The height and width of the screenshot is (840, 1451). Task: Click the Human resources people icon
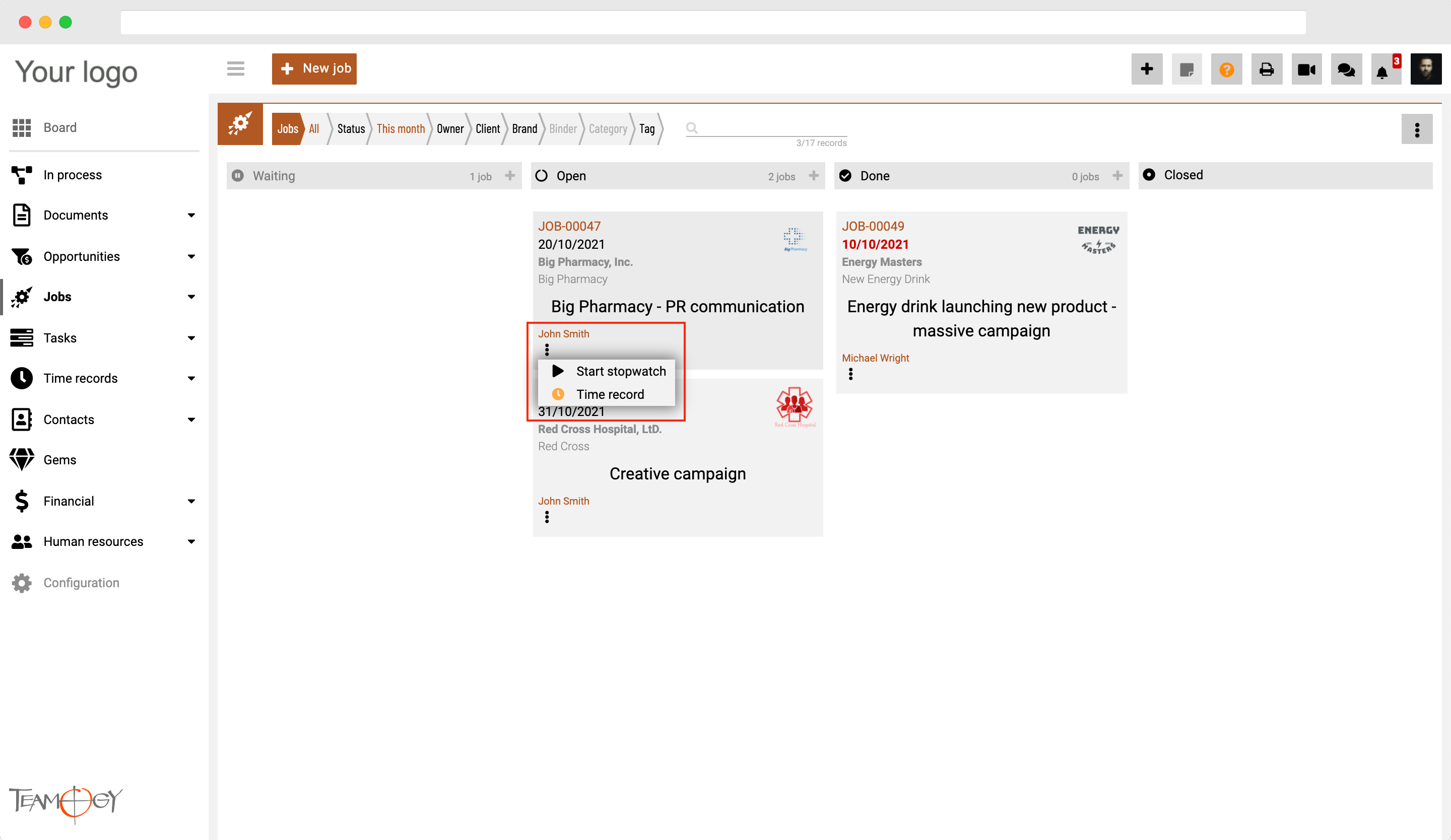pyautogui.click(x=22, y=541)
